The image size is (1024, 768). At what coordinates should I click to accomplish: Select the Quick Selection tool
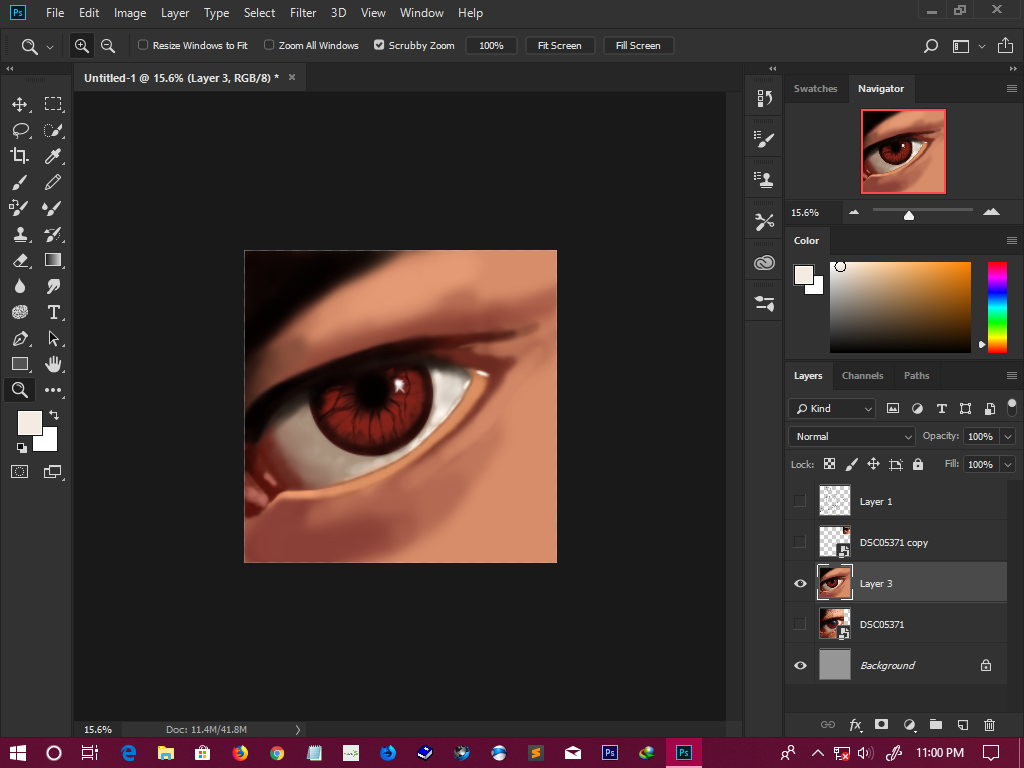(53, 130)
